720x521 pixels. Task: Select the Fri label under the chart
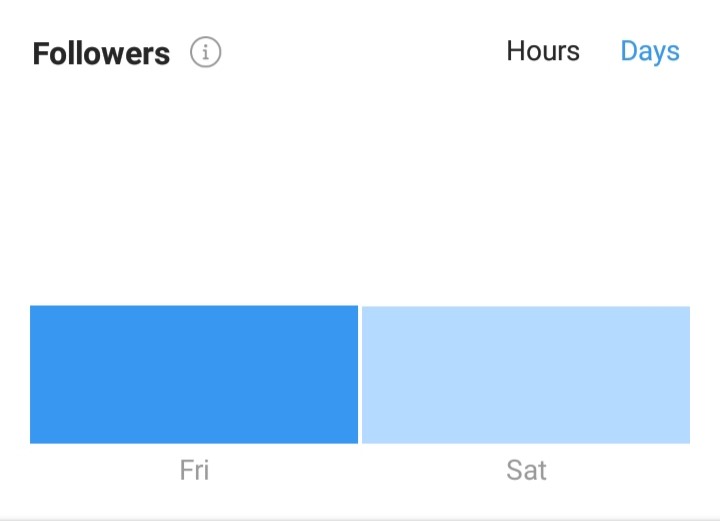tap(194, 470)
